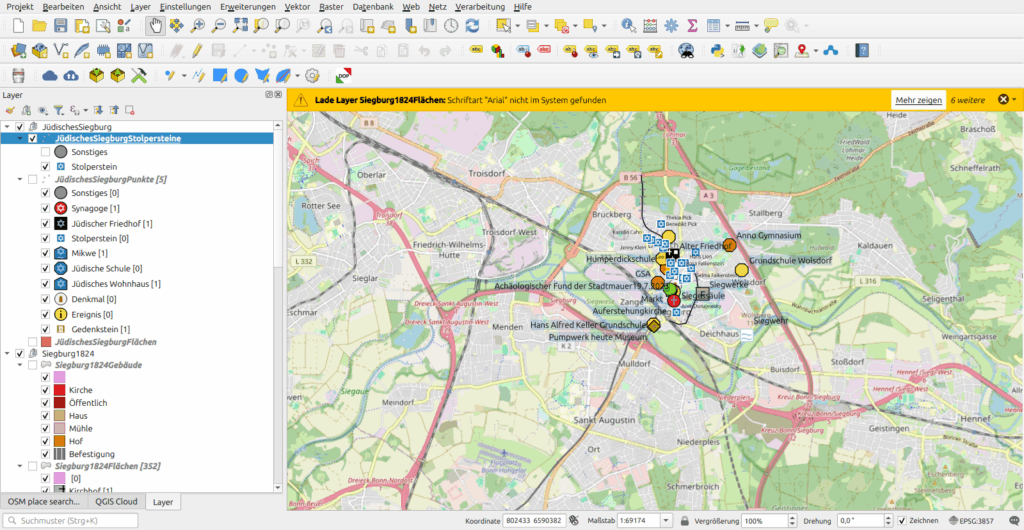
Task: Click the Save Project icon
Action: [61, 25]
